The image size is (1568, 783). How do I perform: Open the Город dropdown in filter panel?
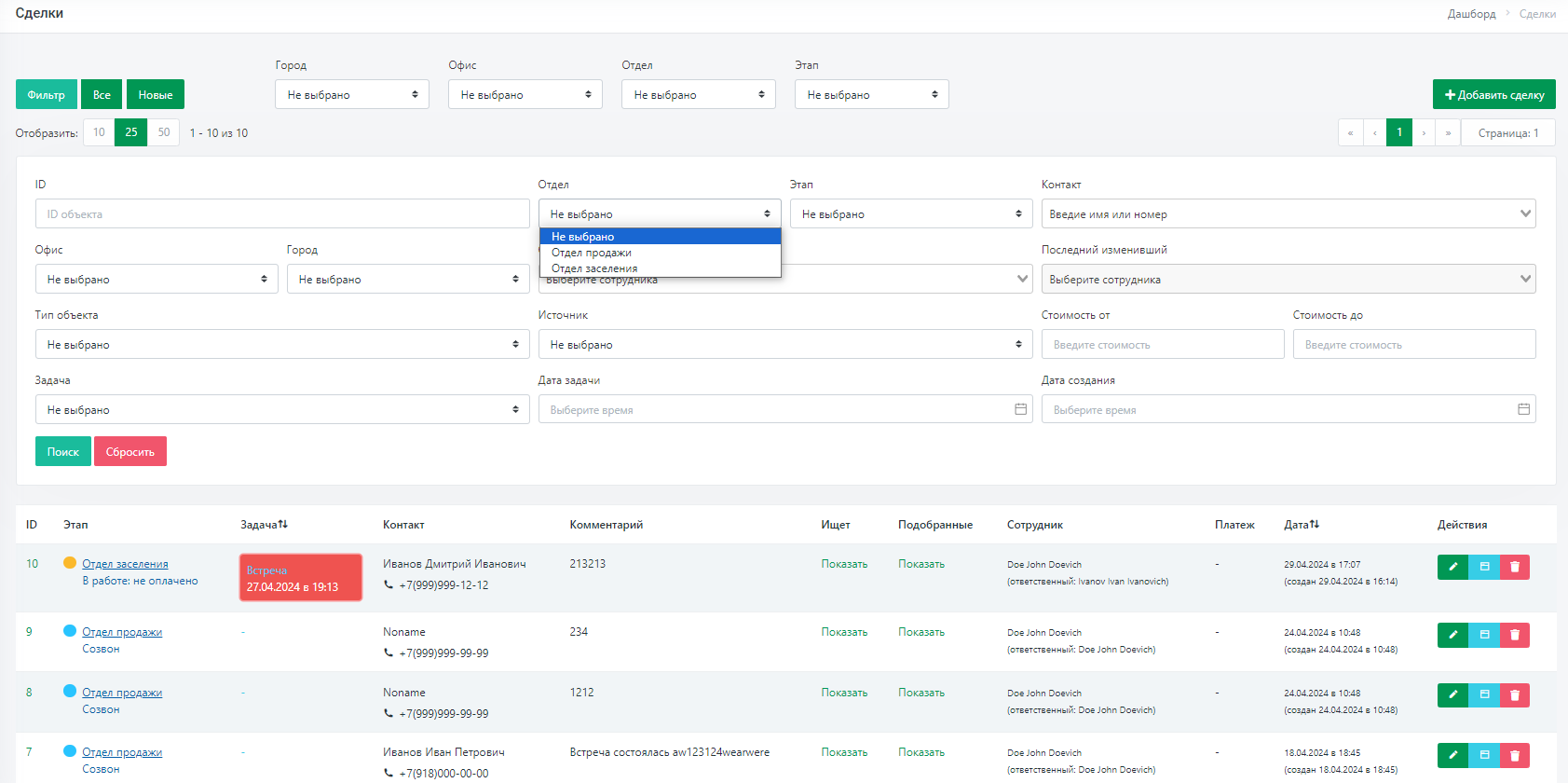click(x=408, y=279)
